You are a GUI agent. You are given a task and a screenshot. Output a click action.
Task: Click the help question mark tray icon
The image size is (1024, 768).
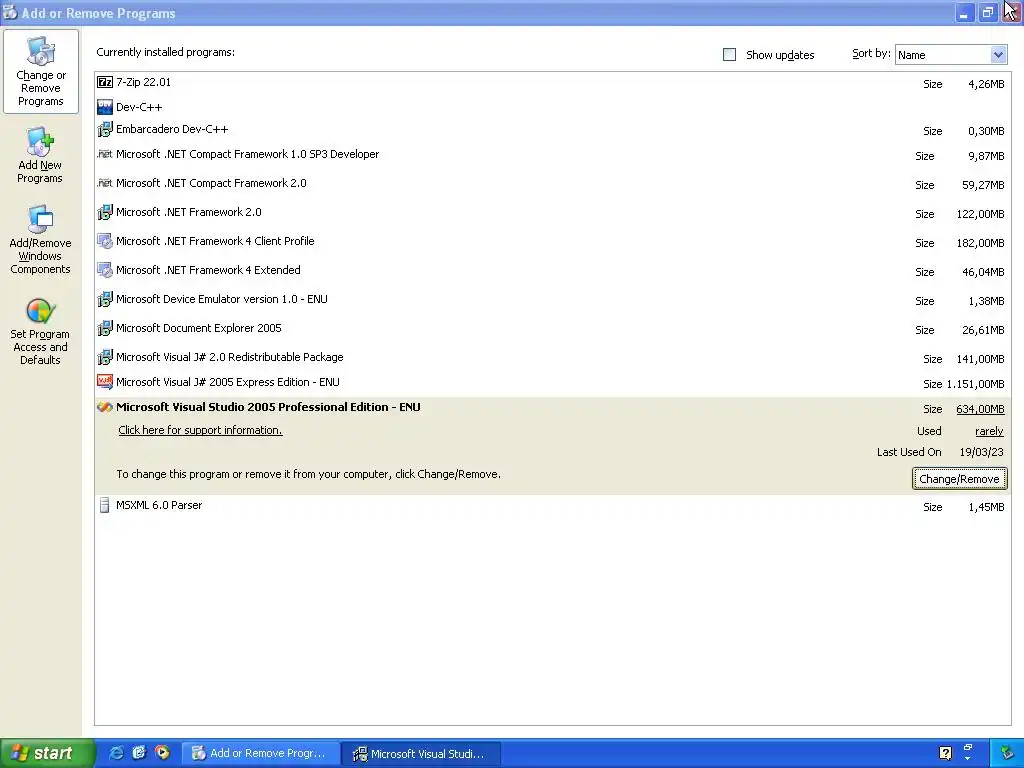click(x=945, y=753)
